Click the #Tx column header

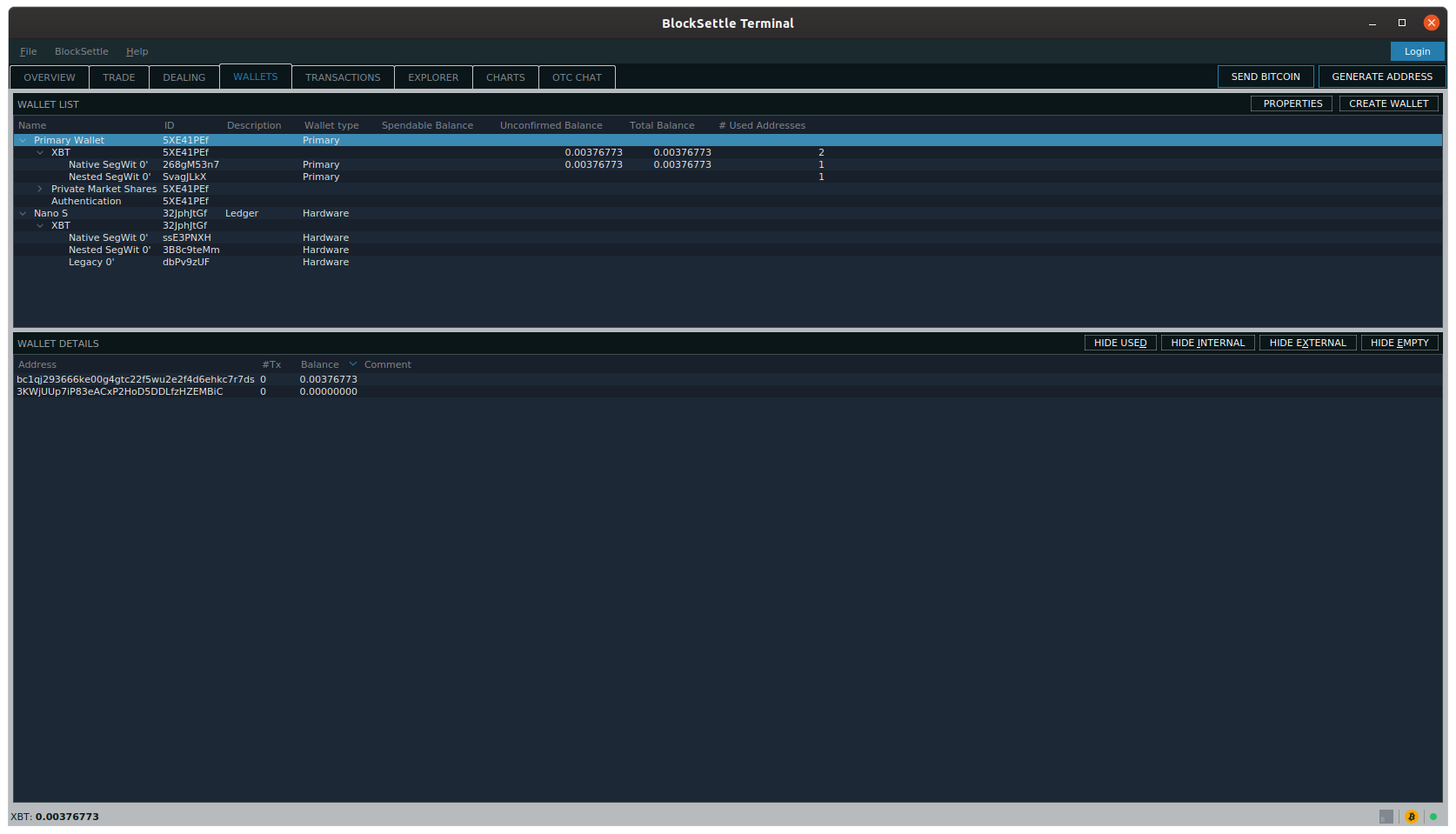(272, 364)
